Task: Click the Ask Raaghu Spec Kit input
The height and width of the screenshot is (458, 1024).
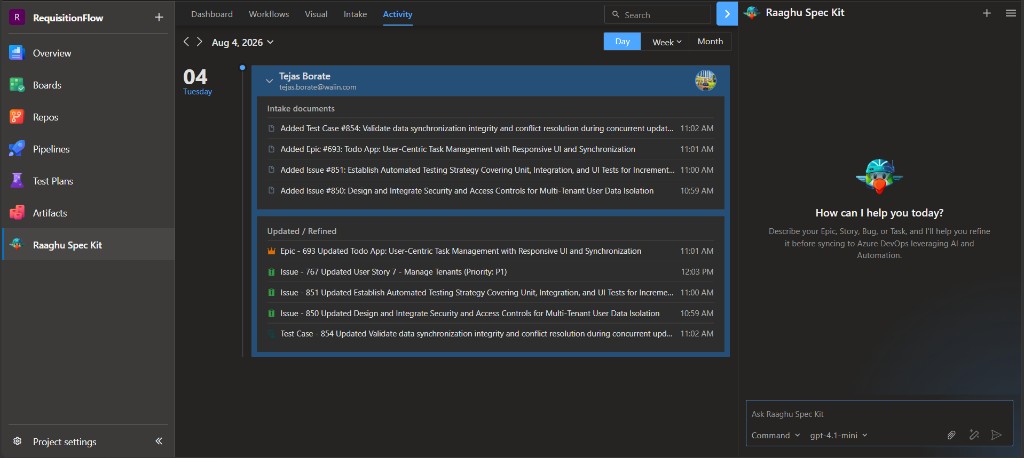Action: coord(879,414)
